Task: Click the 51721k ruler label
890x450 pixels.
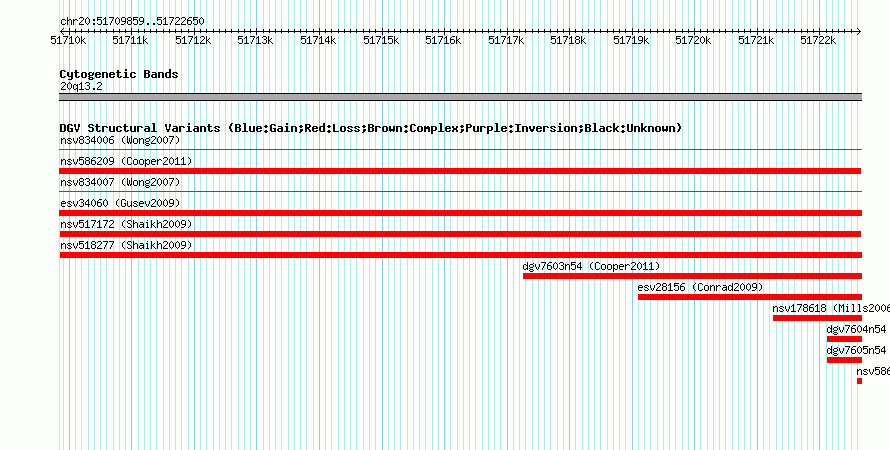Action: (756, 40)
